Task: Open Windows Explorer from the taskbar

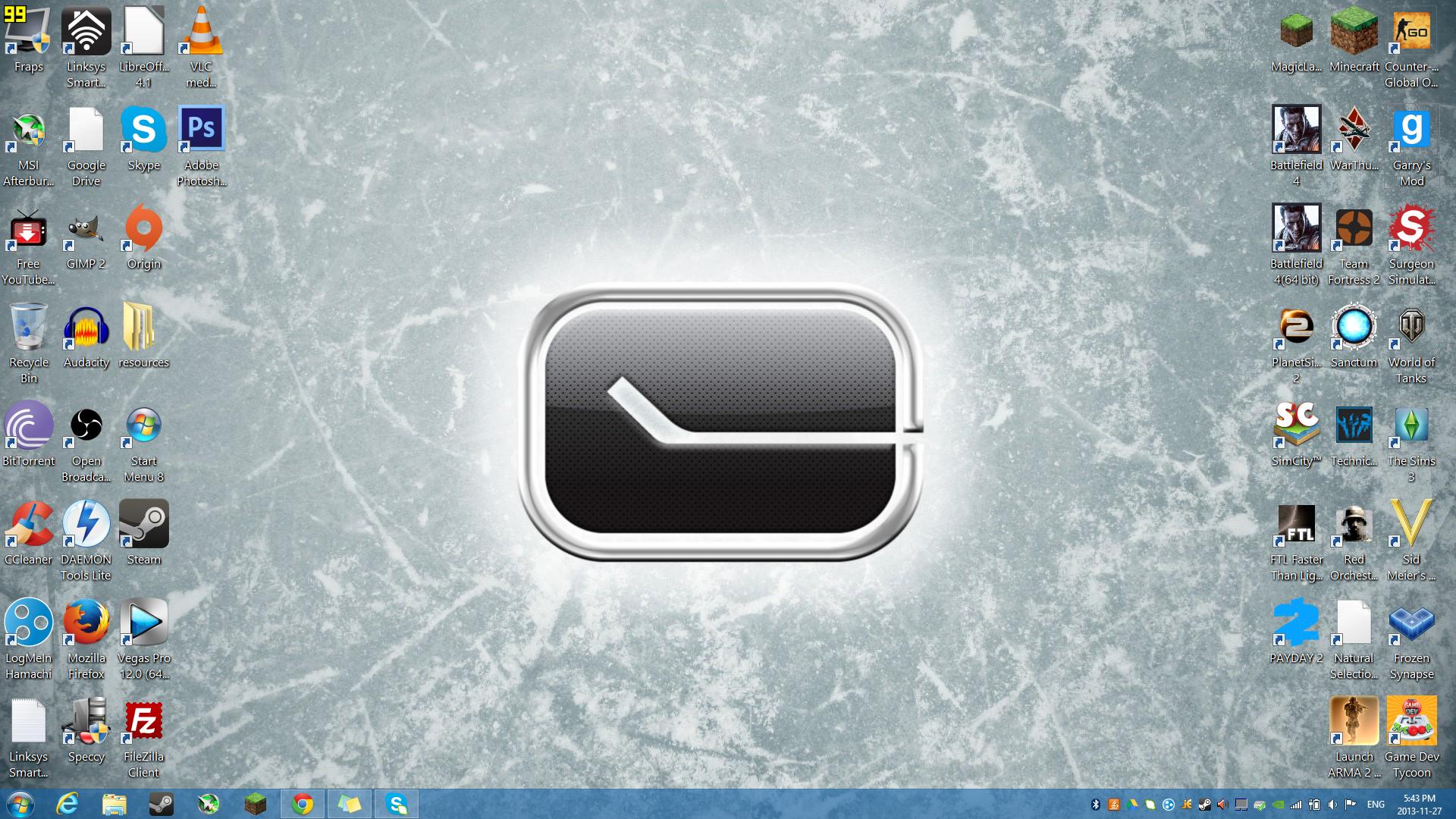Action: pyautogui.click(x=114, y=804)
